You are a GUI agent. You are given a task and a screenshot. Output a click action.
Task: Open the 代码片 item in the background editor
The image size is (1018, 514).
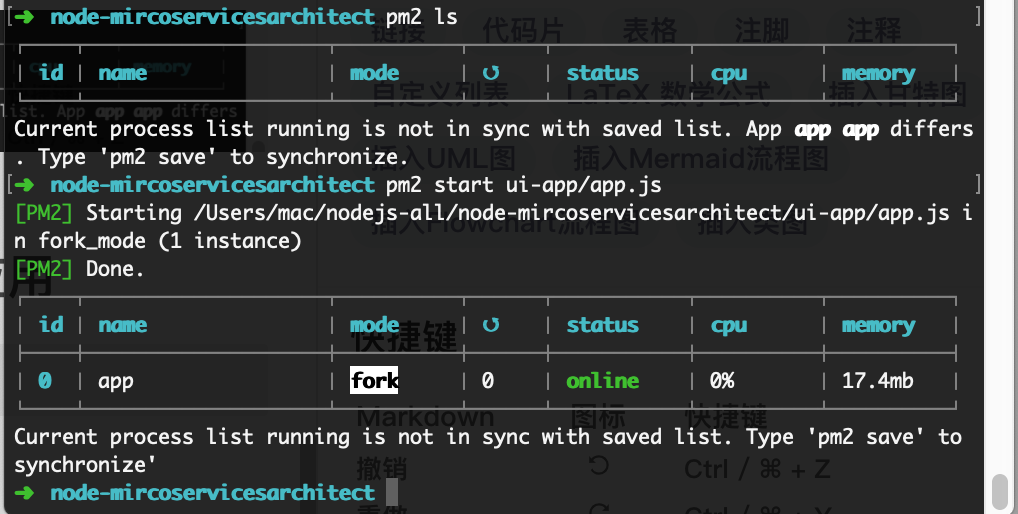pos(523,31)
